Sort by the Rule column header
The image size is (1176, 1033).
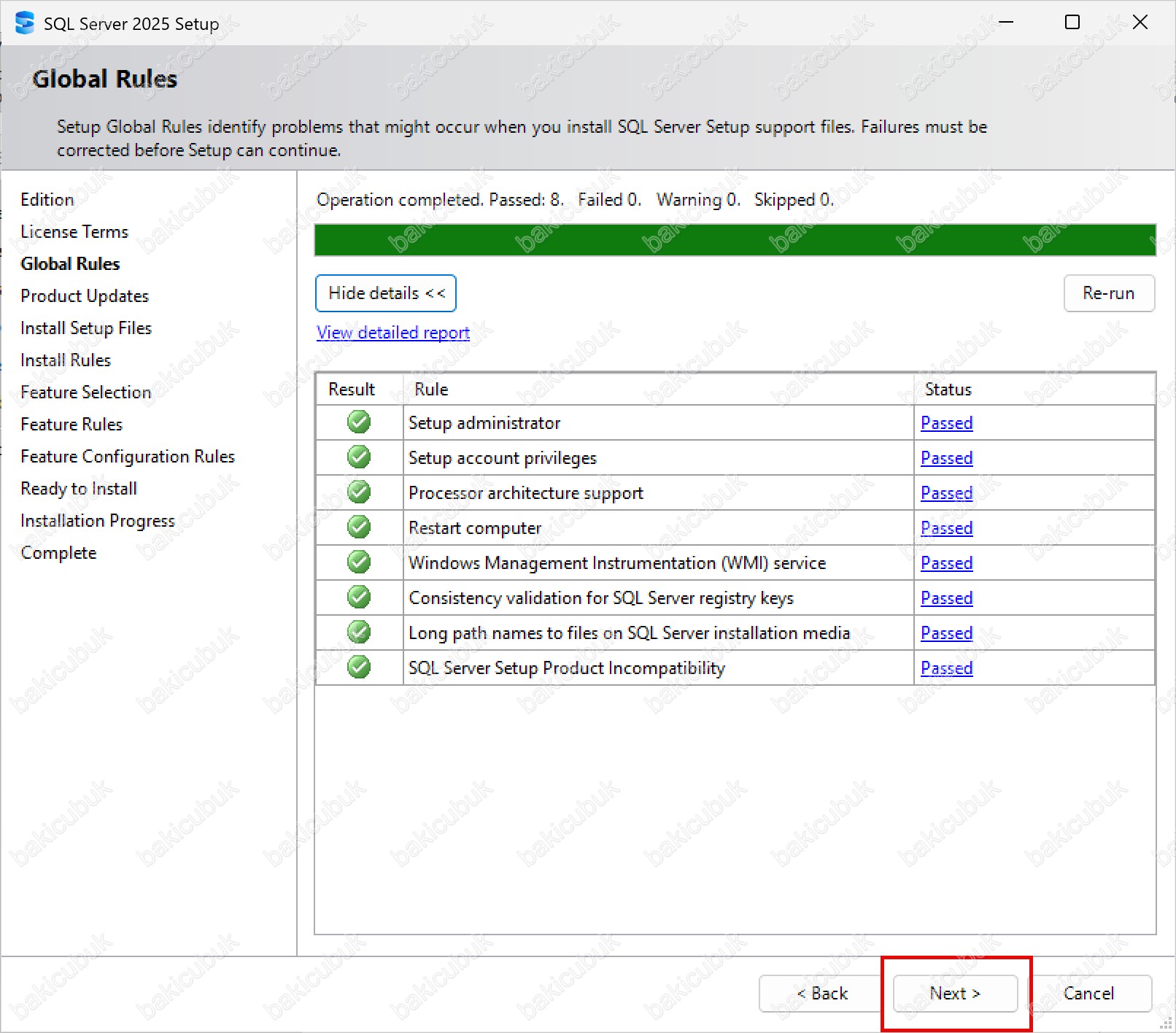(431, 390)
